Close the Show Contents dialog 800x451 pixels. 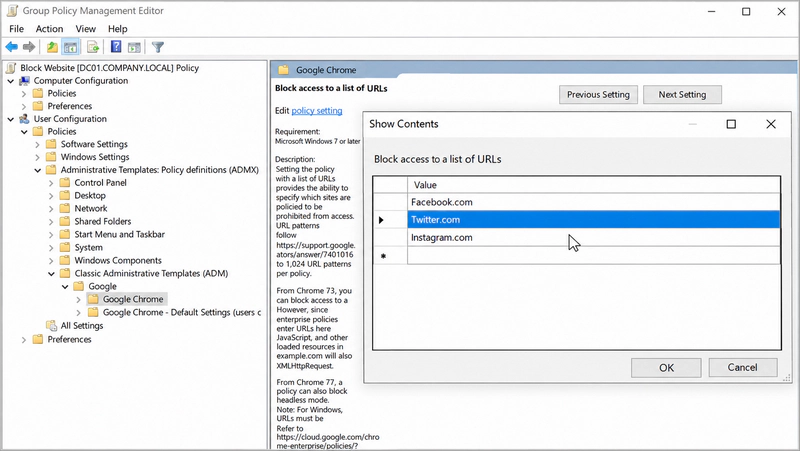[x=771, y=124]
